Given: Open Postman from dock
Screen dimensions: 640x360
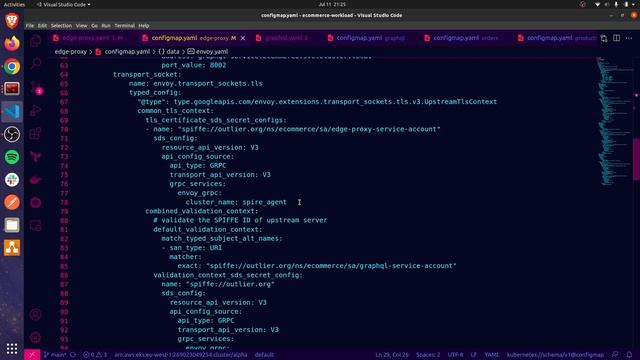Looking at the screenshot, I should (12, 202).
